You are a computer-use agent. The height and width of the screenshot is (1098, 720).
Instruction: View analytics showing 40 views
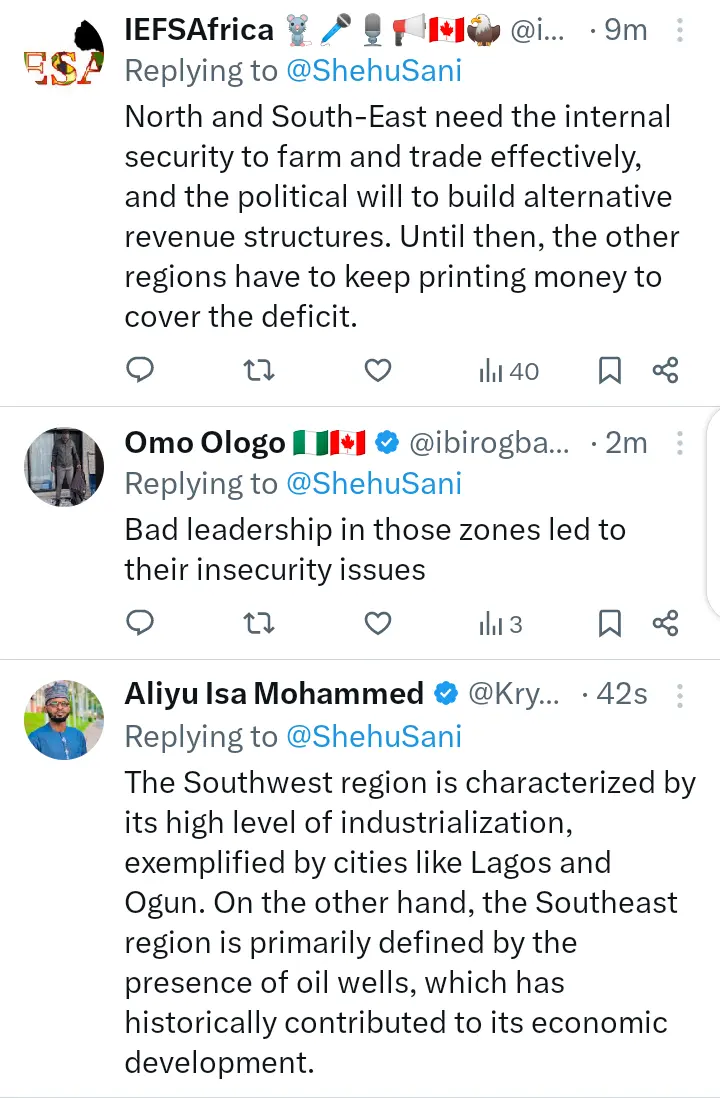click(x=509, y=371)
